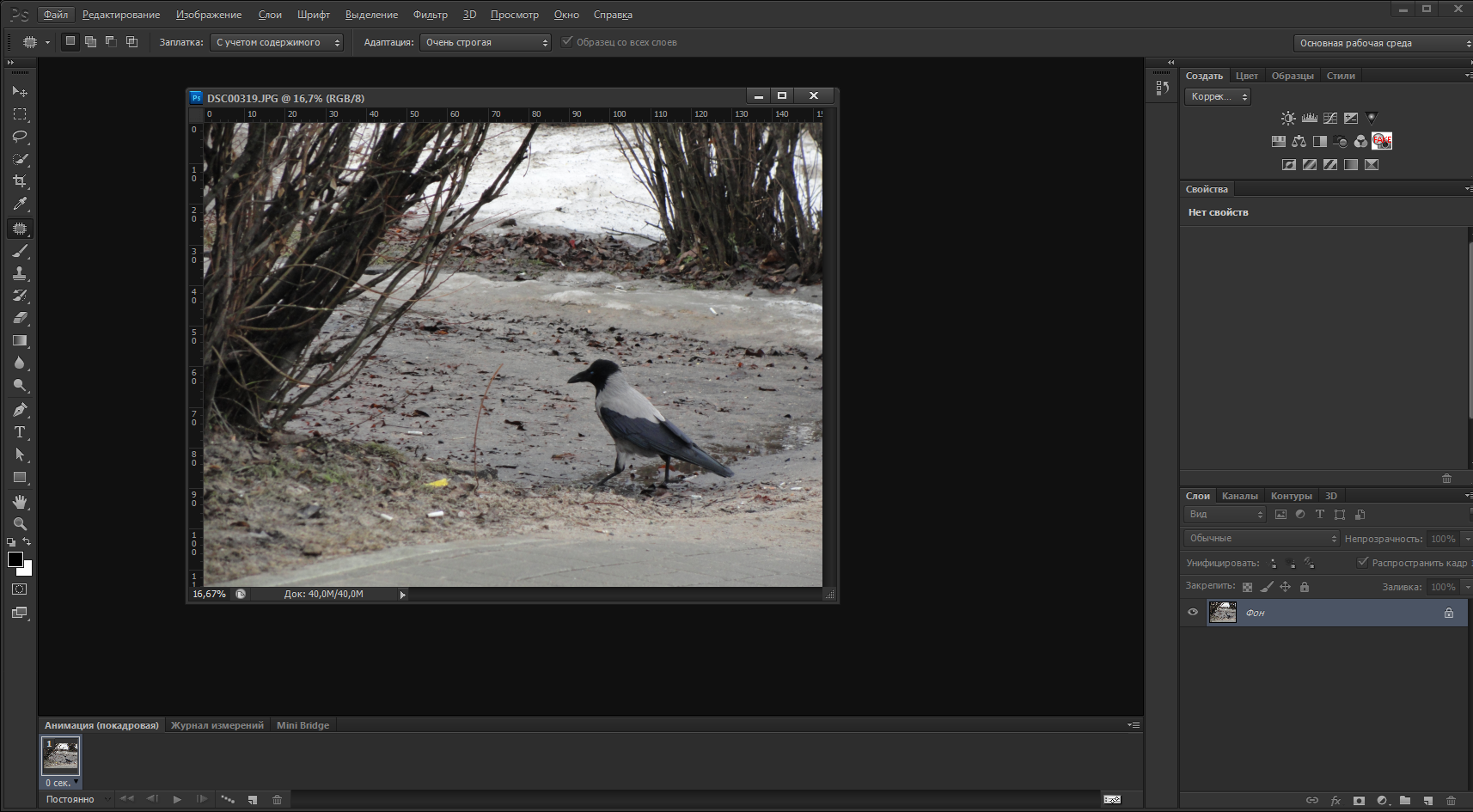This screenshot has height=812, width=1473.
Task: Expand the 'Обычные' blend mode dropdown
Action: pos(1261,539)
